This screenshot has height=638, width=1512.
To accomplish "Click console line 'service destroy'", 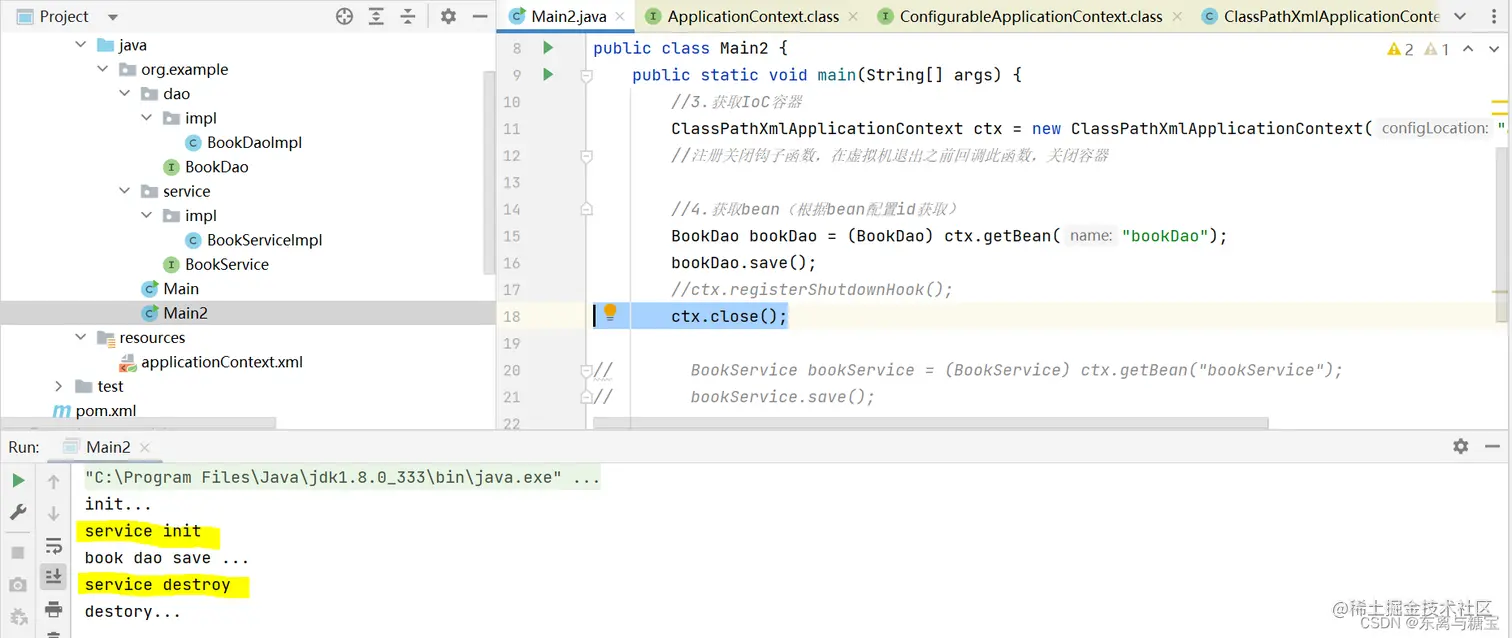I will coord(157,585).
